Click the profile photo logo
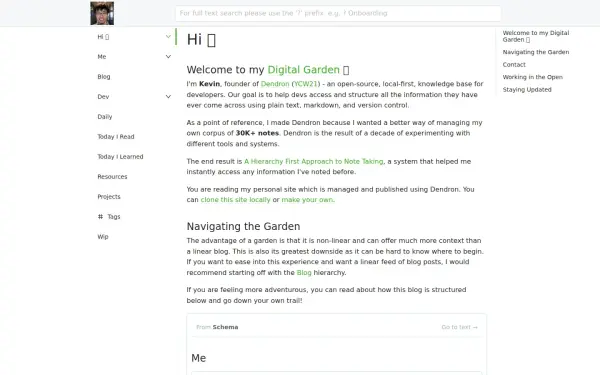 [x=102, y=13]
